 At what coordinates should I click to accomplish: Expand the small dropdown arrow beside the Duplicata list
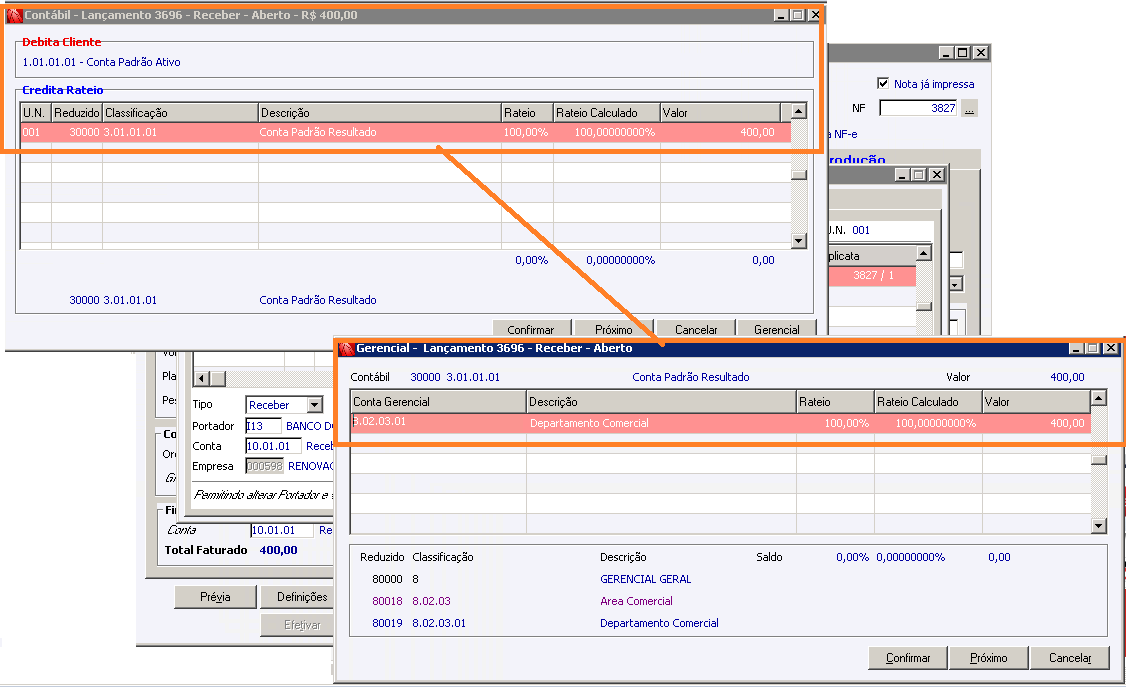click(x=956, y=284)
